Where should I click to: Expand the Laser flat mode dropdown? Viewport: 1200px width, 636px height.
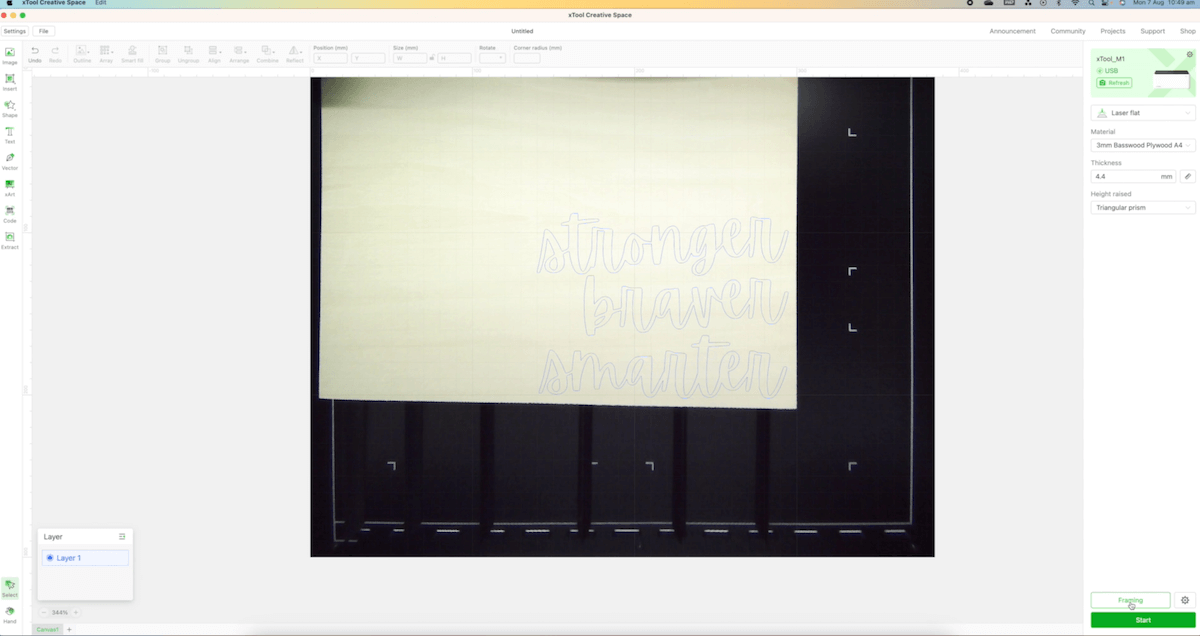pyautogui.click(x=1143, y=113)
